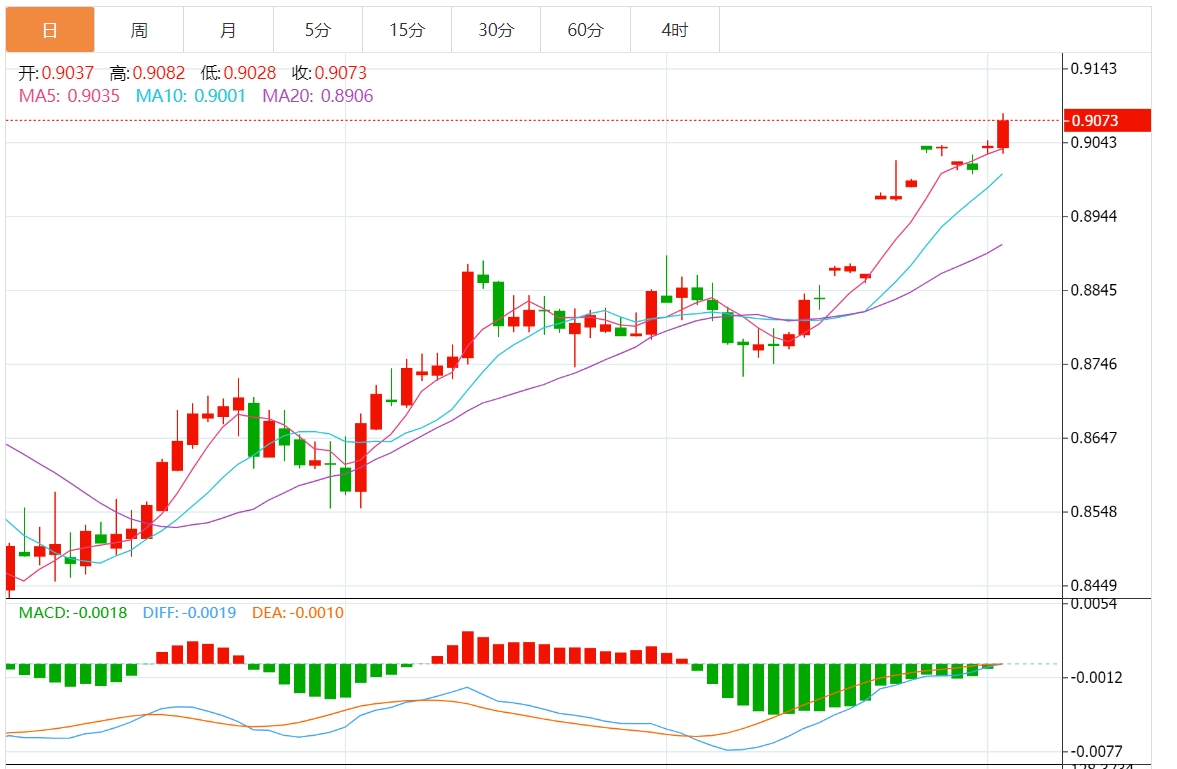Click the MA10: 0.9001 indicator label
Image resolution: width=1177 pixels, height=769 pixels.
coord(191,96)
